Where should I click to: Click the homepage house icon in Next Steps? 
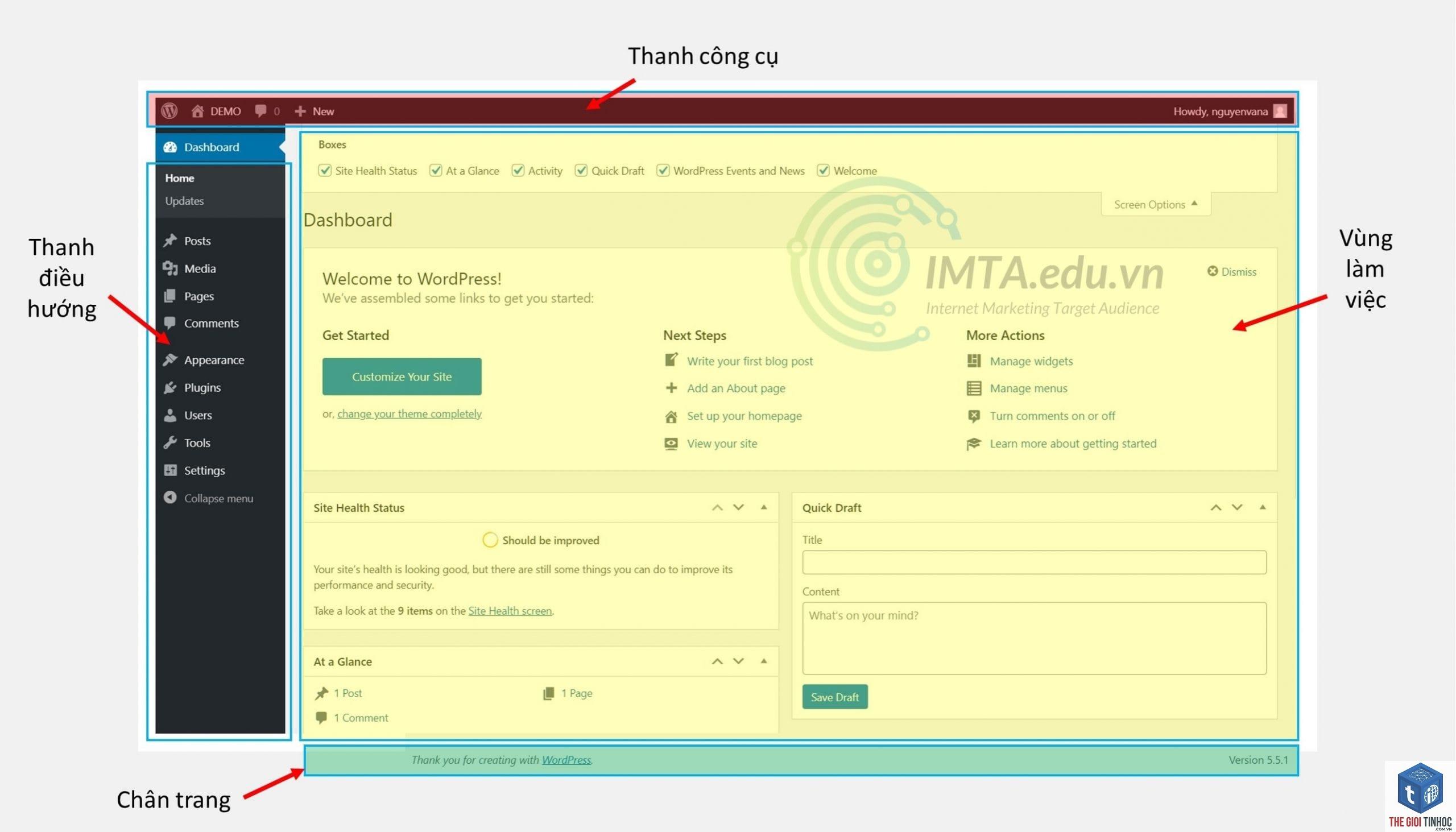click(672, 416)
